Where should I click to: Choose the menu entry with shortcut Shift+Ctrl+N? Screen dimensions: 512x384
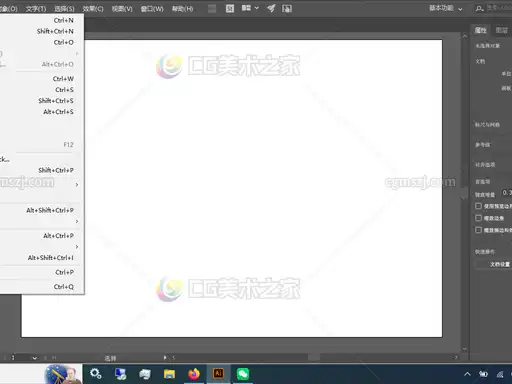coord(42,31)
